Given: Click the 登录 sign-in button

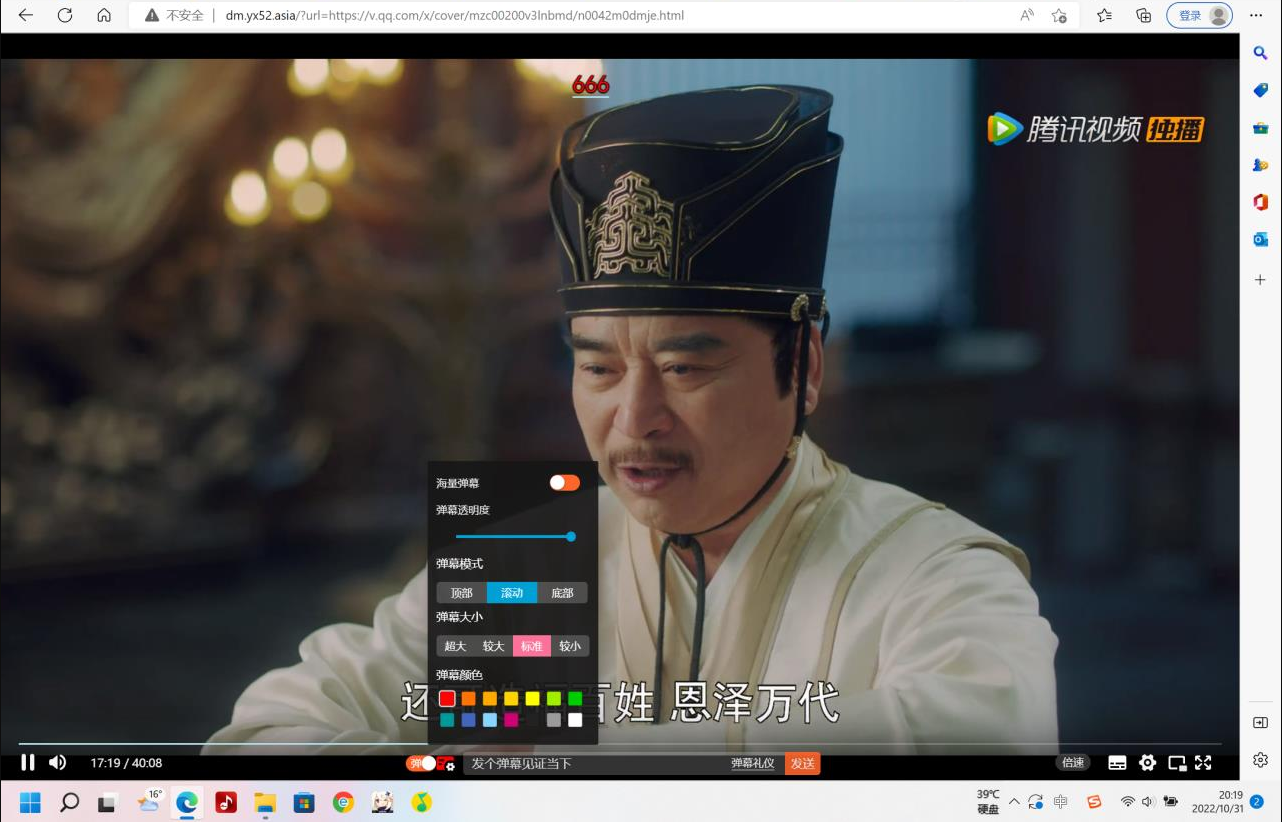Looking at the screenshot, I should [x=1200, y=15].
